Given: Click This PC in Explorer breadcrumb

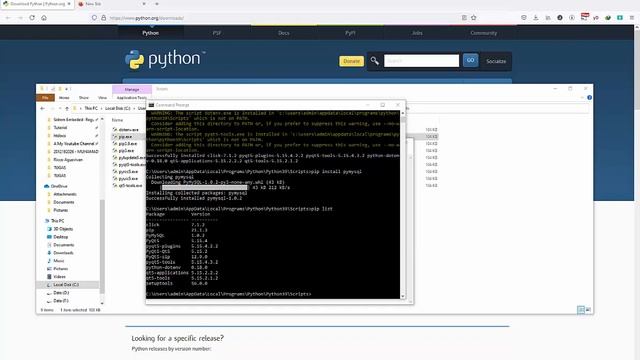Looking at the screenshot, I should click(91, 109).
